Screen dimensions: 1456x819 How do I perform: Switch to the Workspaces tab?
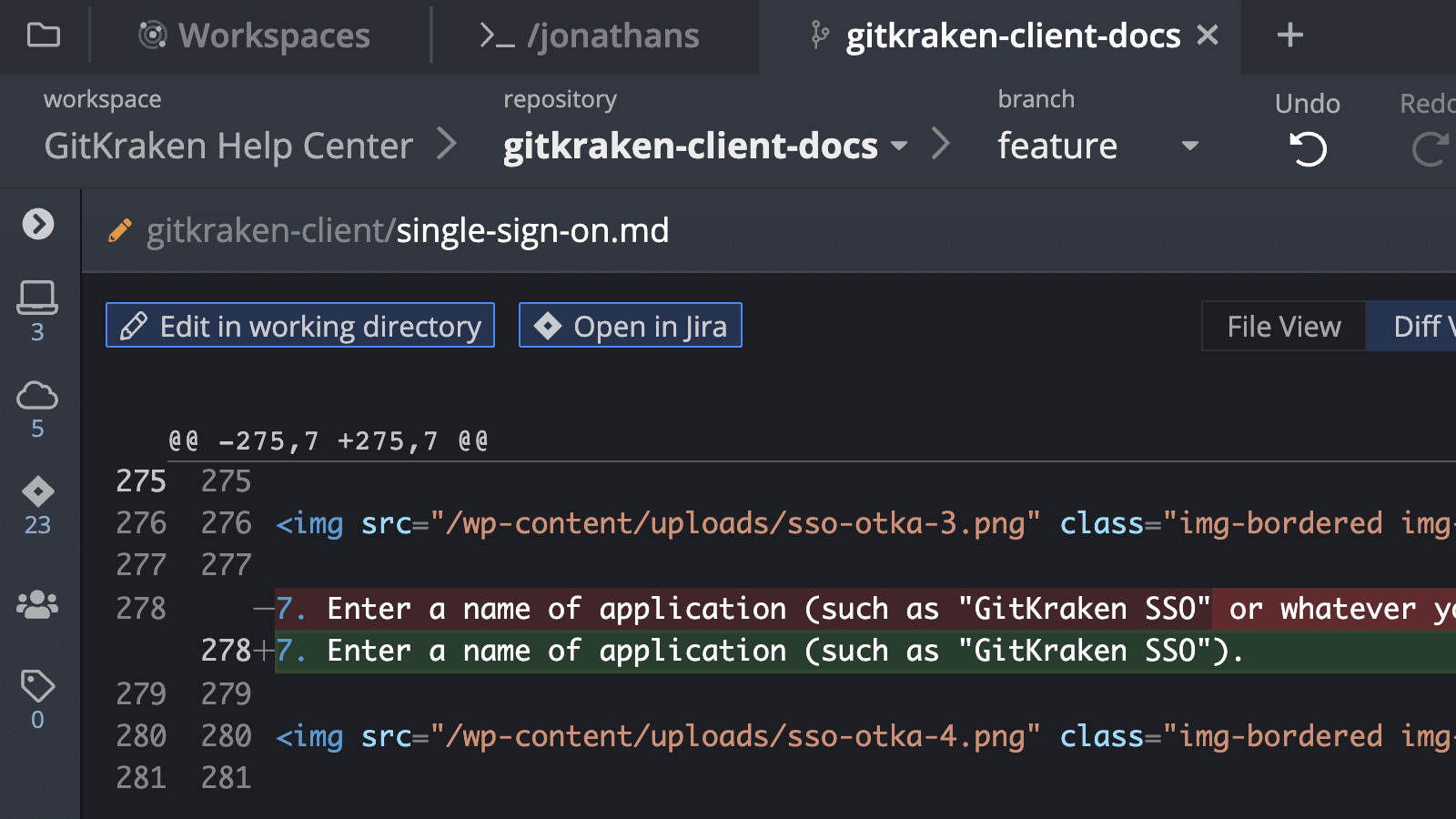tap(255, 35)
